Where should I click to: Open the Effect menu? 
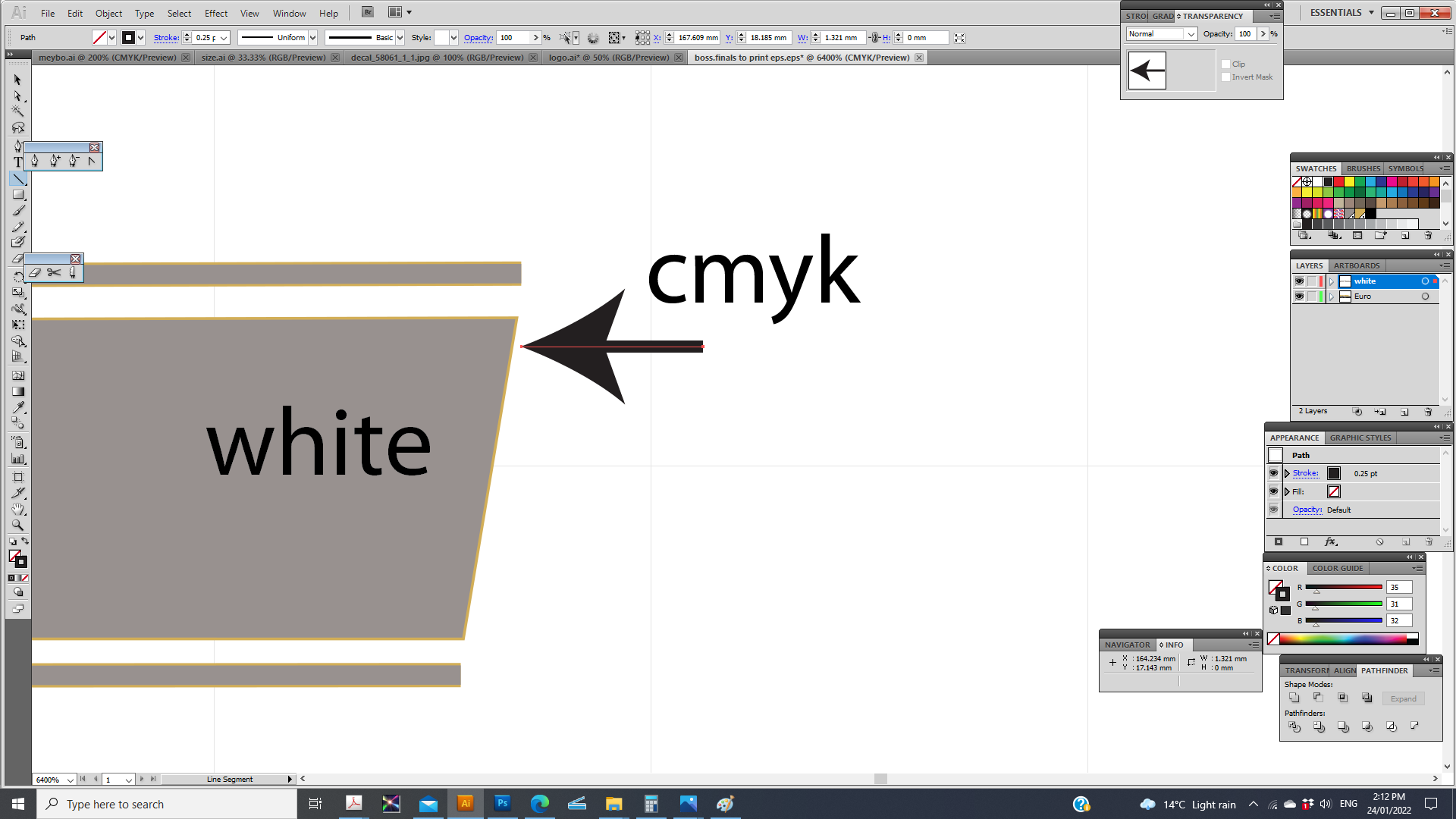tap(216, 14)
